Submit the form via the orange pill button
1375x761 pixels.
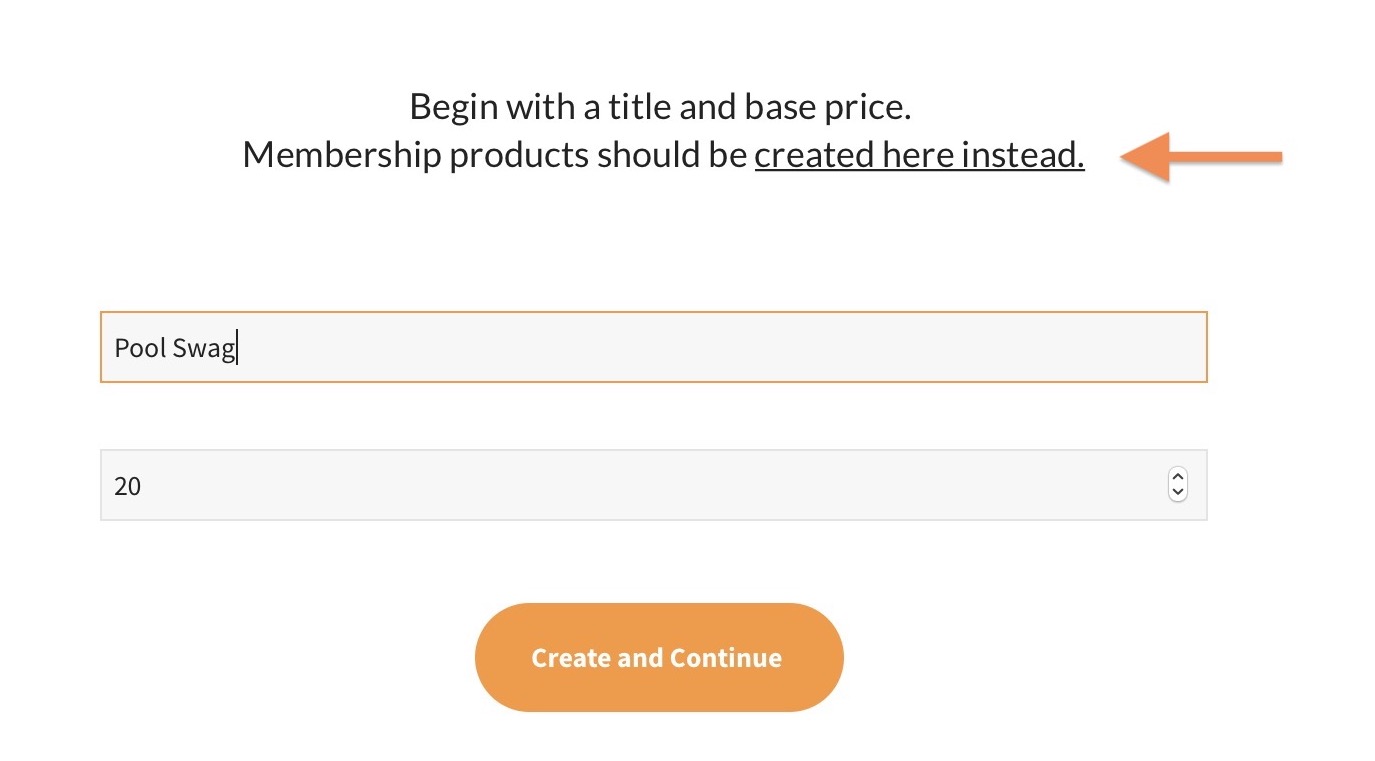tap(659, 657)
